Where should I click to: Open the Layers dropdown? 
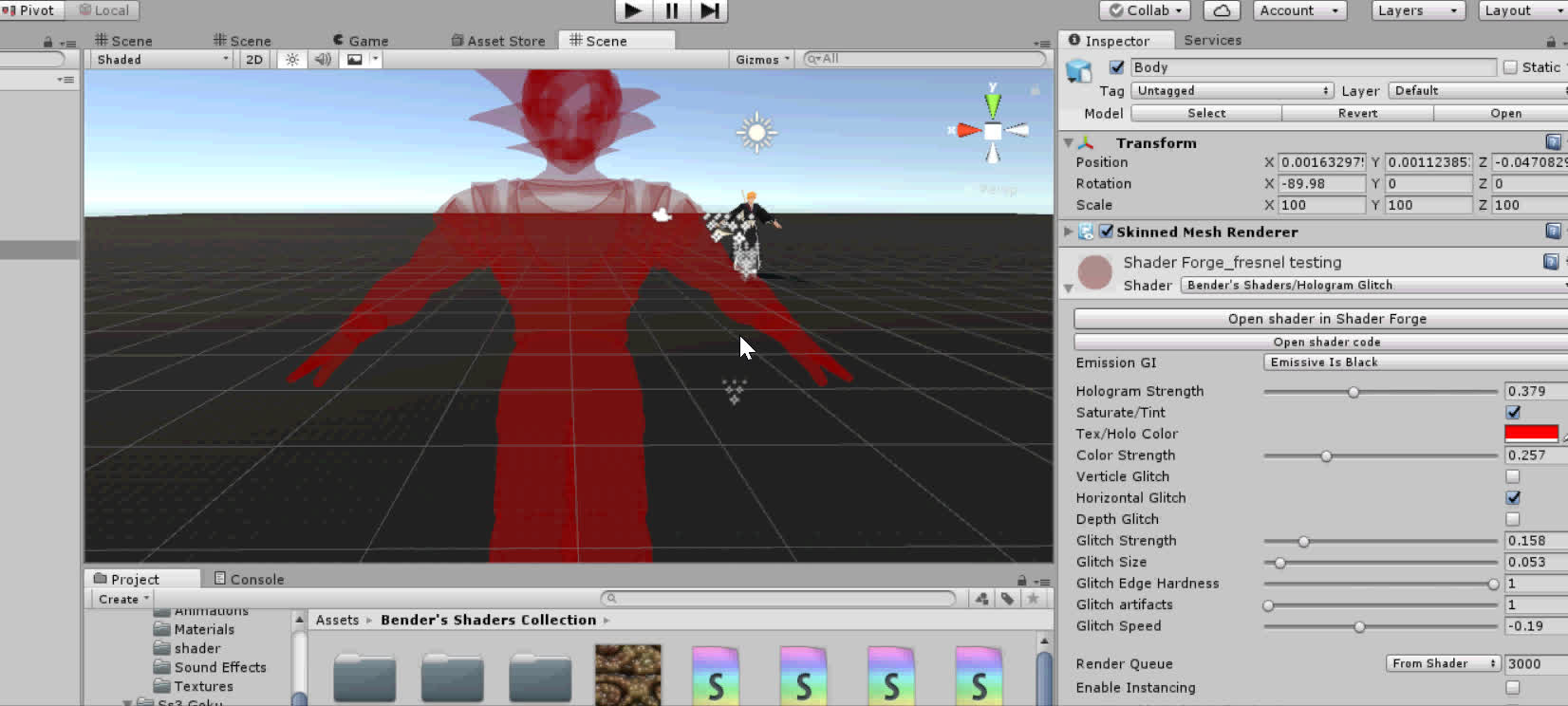1418,10
